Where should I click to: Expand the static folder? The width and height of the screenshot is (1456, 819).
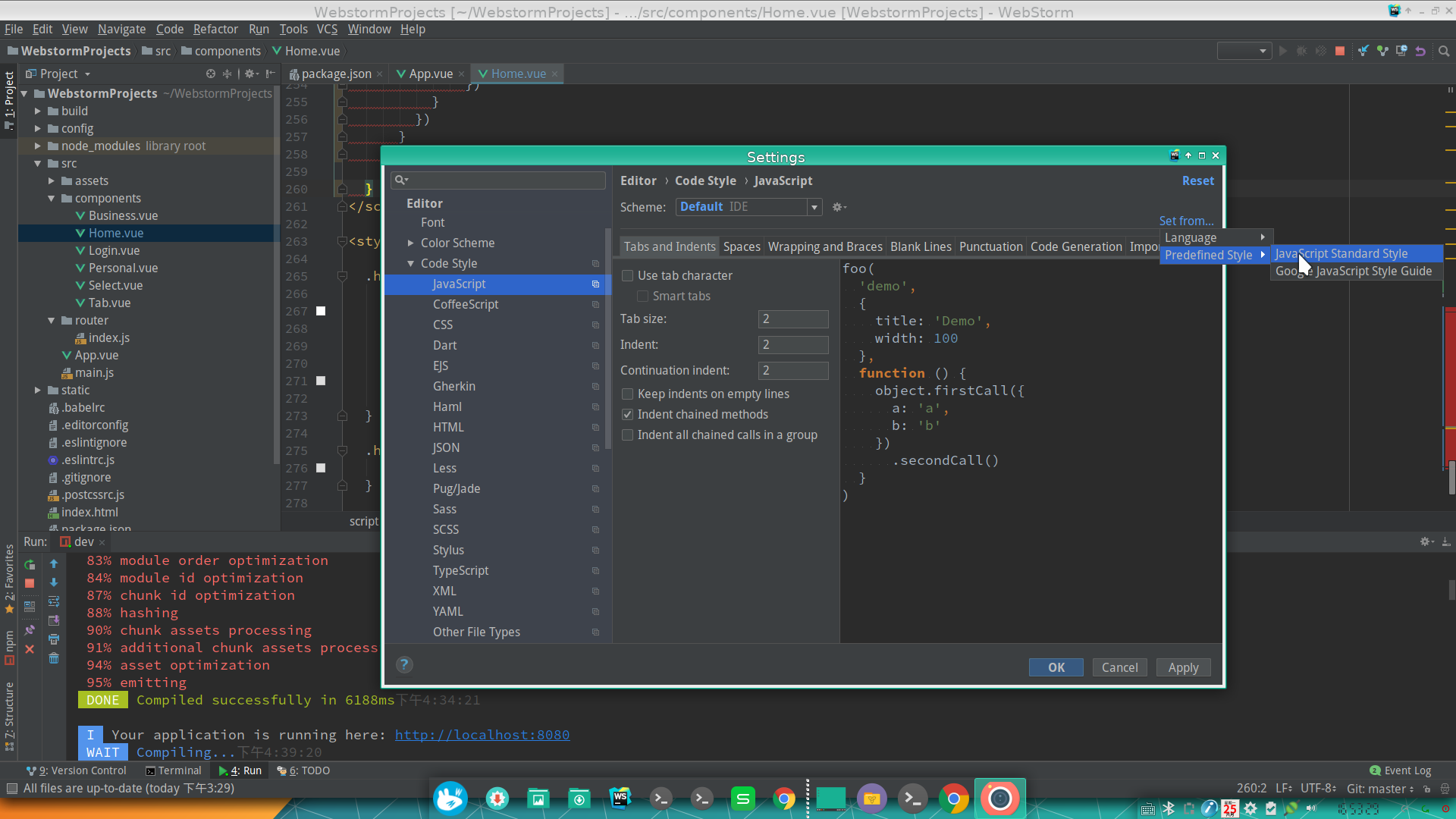pyautogui.click(x=37, y=391)
